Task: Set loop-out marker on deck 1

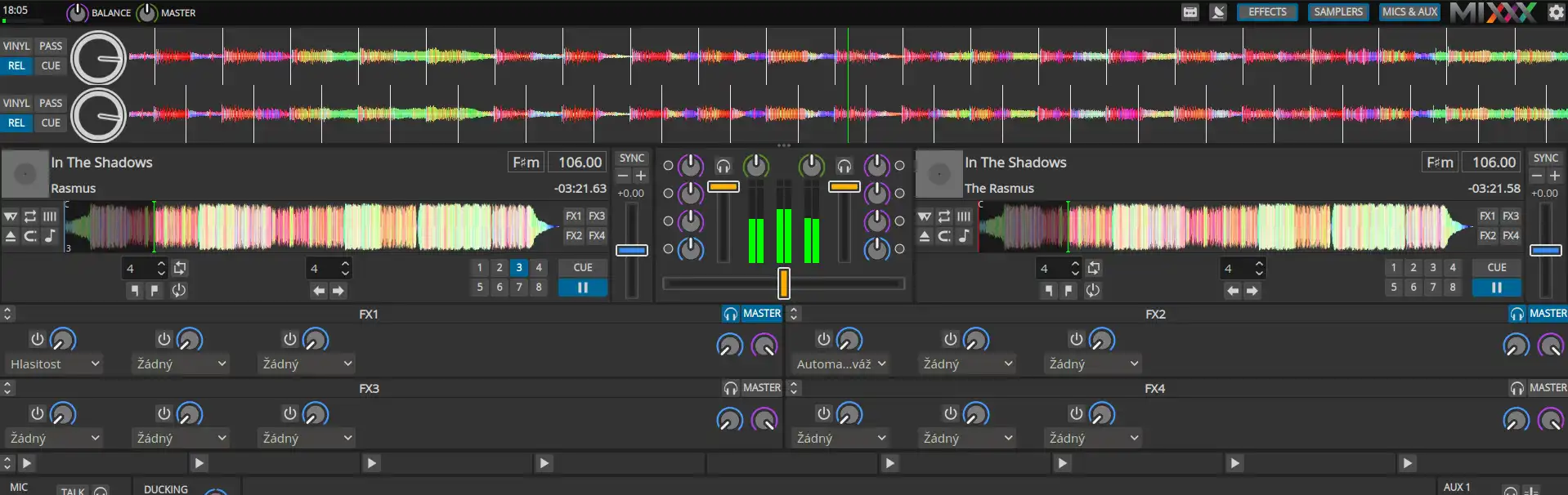Action: pos(155,291)
